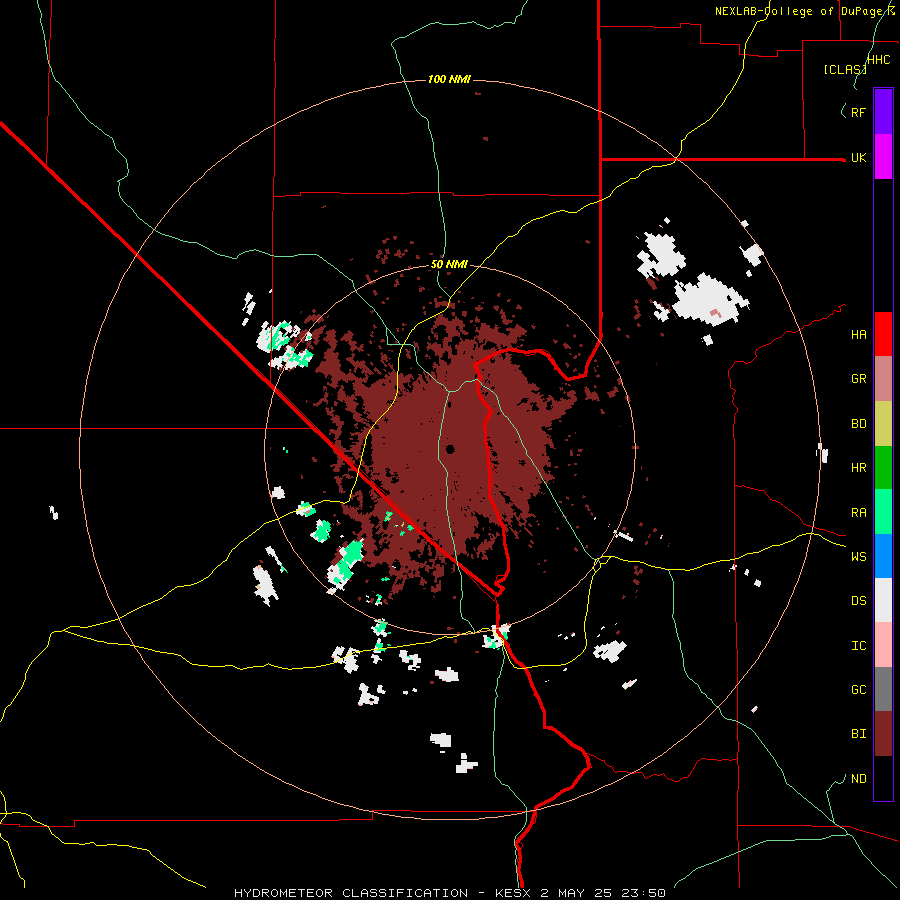This screenshot has height=900, width=900.
Task: Click the HYDROMETEOR CLASSIFICATION title text
Action: [x=351, y=893]
